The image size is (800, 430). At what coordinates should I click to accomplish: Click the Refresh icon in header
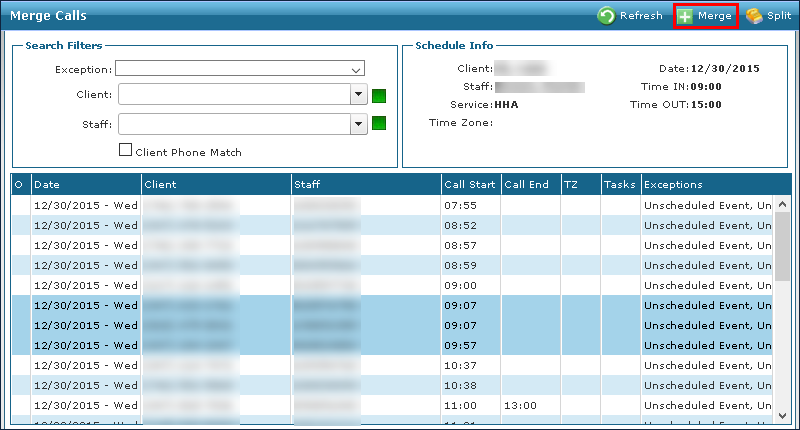(x=606, y=16)
